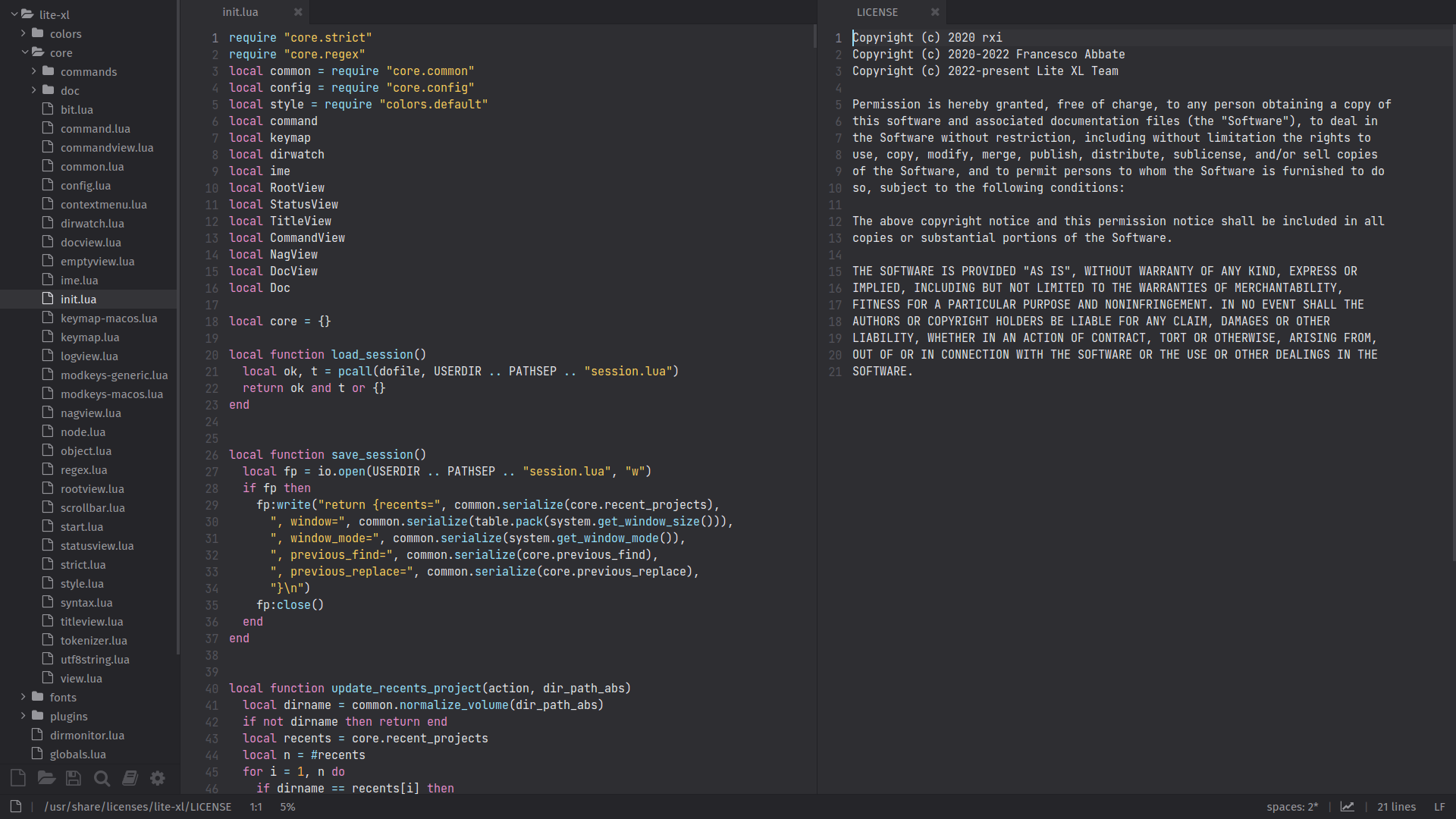Open commandview.lua in the file tree
The height and width of the screenshot is (819, 1456).
pyautogui.click(x=89, y=147)
